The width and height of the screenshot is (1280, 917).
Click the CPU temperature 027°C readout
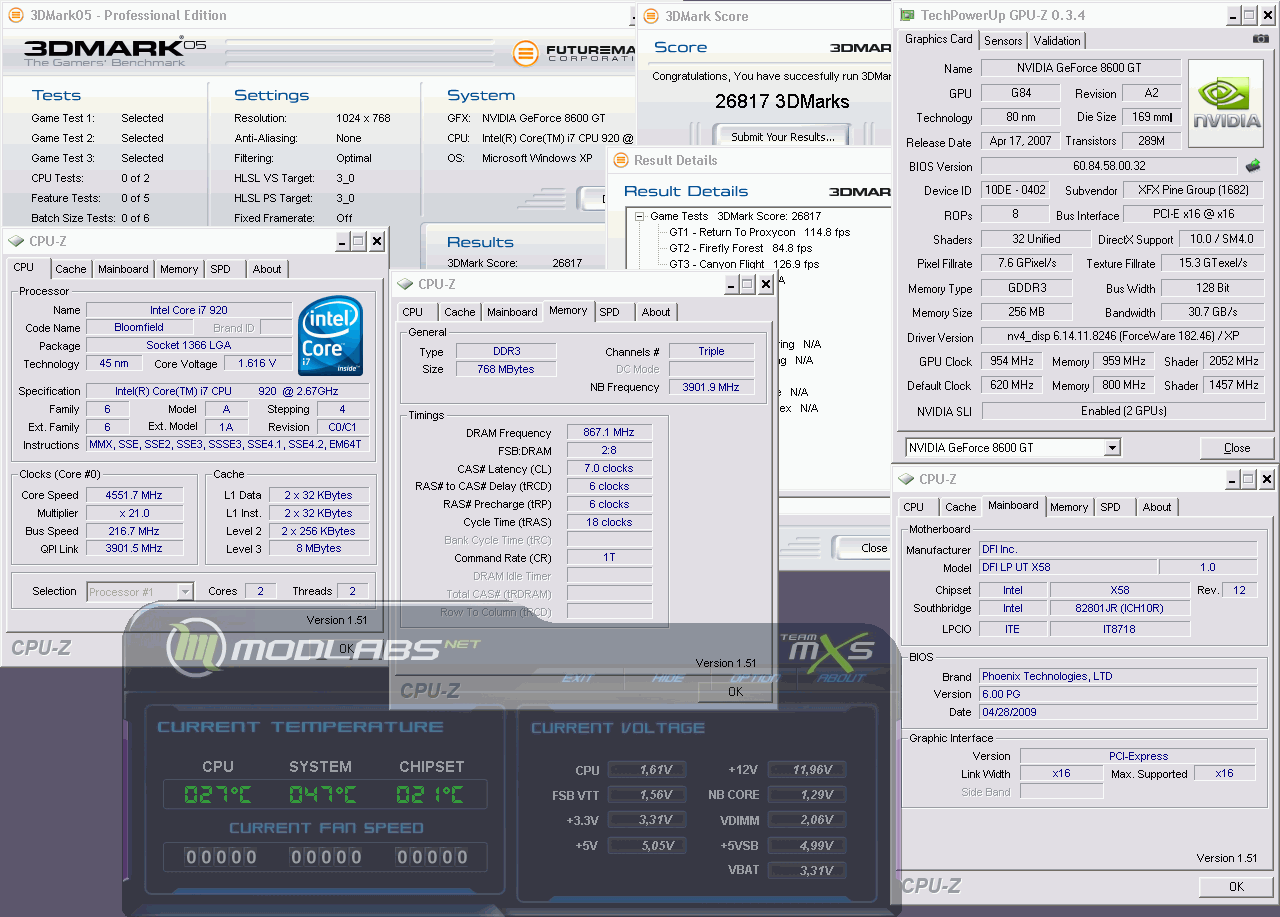tap(217, 795)
